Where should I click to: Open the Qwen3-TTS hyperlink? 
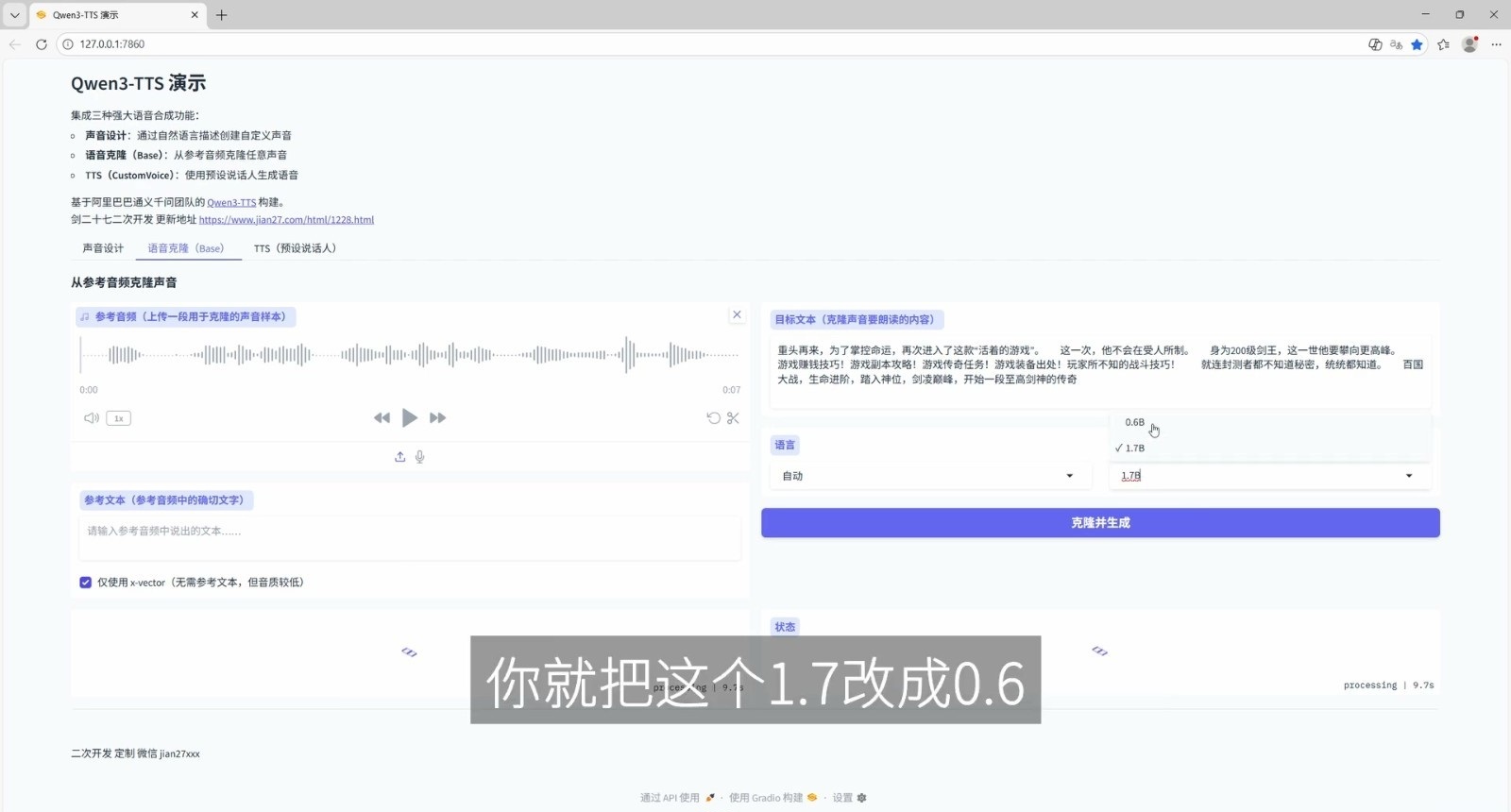point(231,203)
